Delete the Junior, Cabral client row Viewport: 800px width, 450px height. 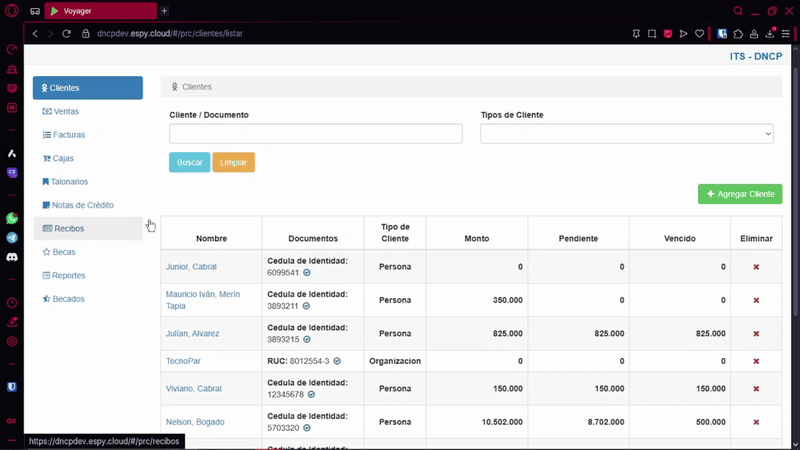pos(756,267)
